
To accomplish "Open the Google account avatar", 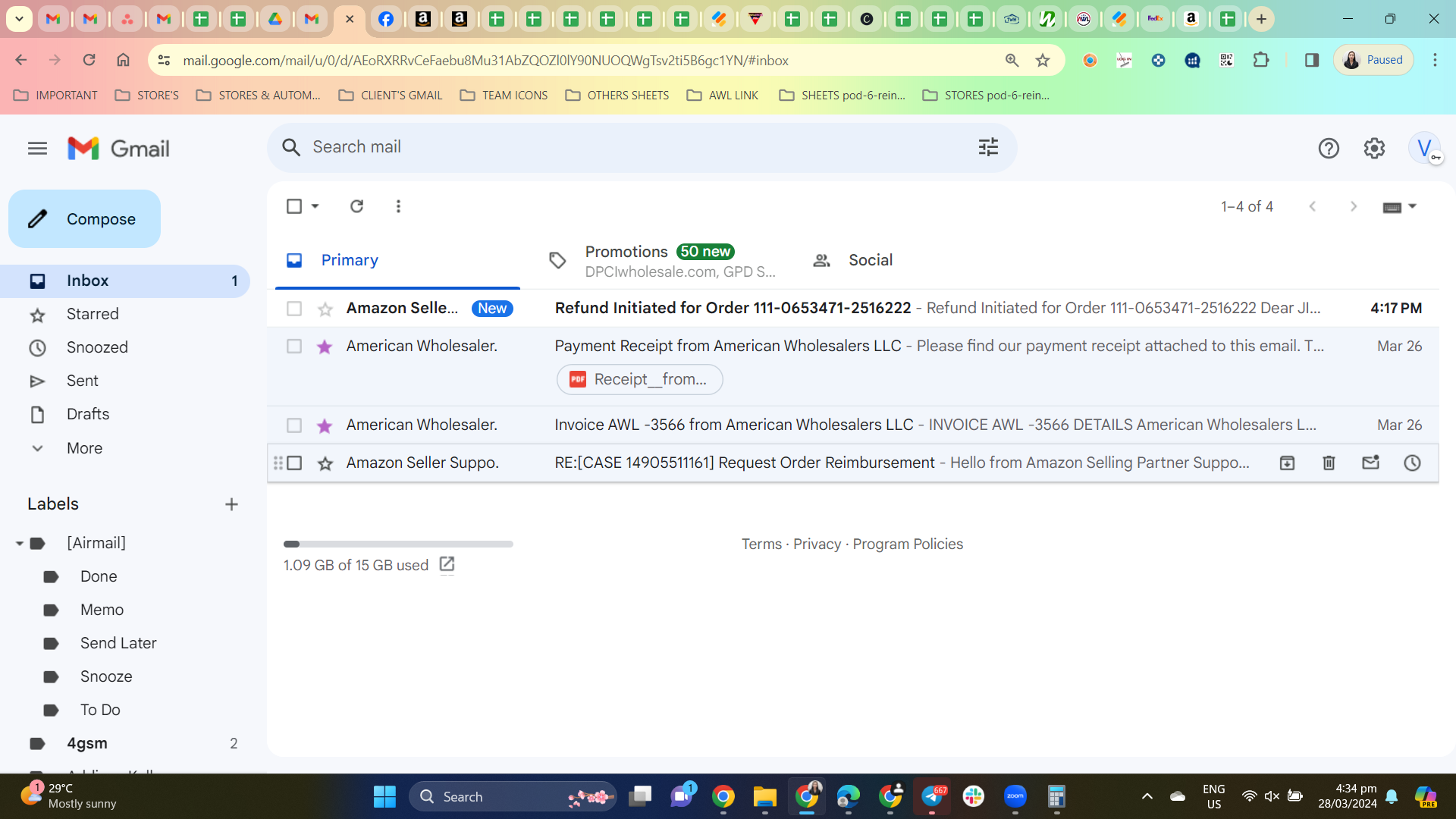I will coord(1424,149).
